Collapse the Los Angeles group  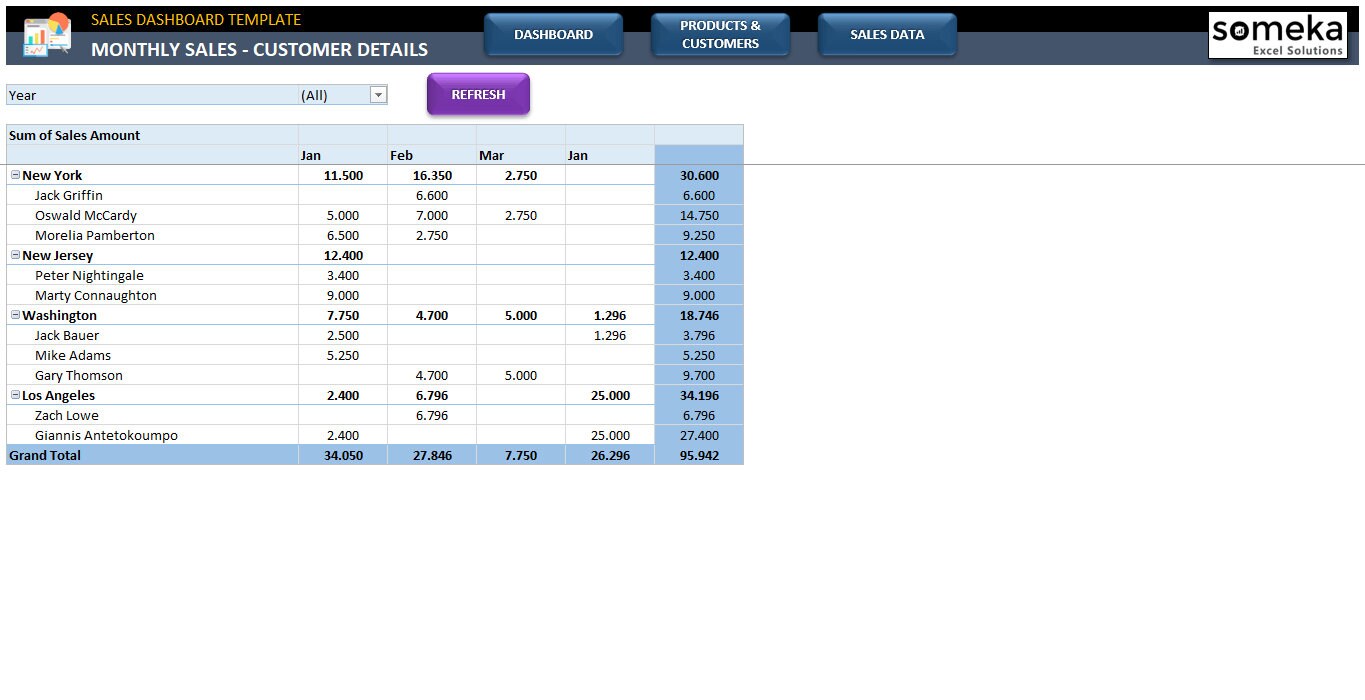point(14,395)
